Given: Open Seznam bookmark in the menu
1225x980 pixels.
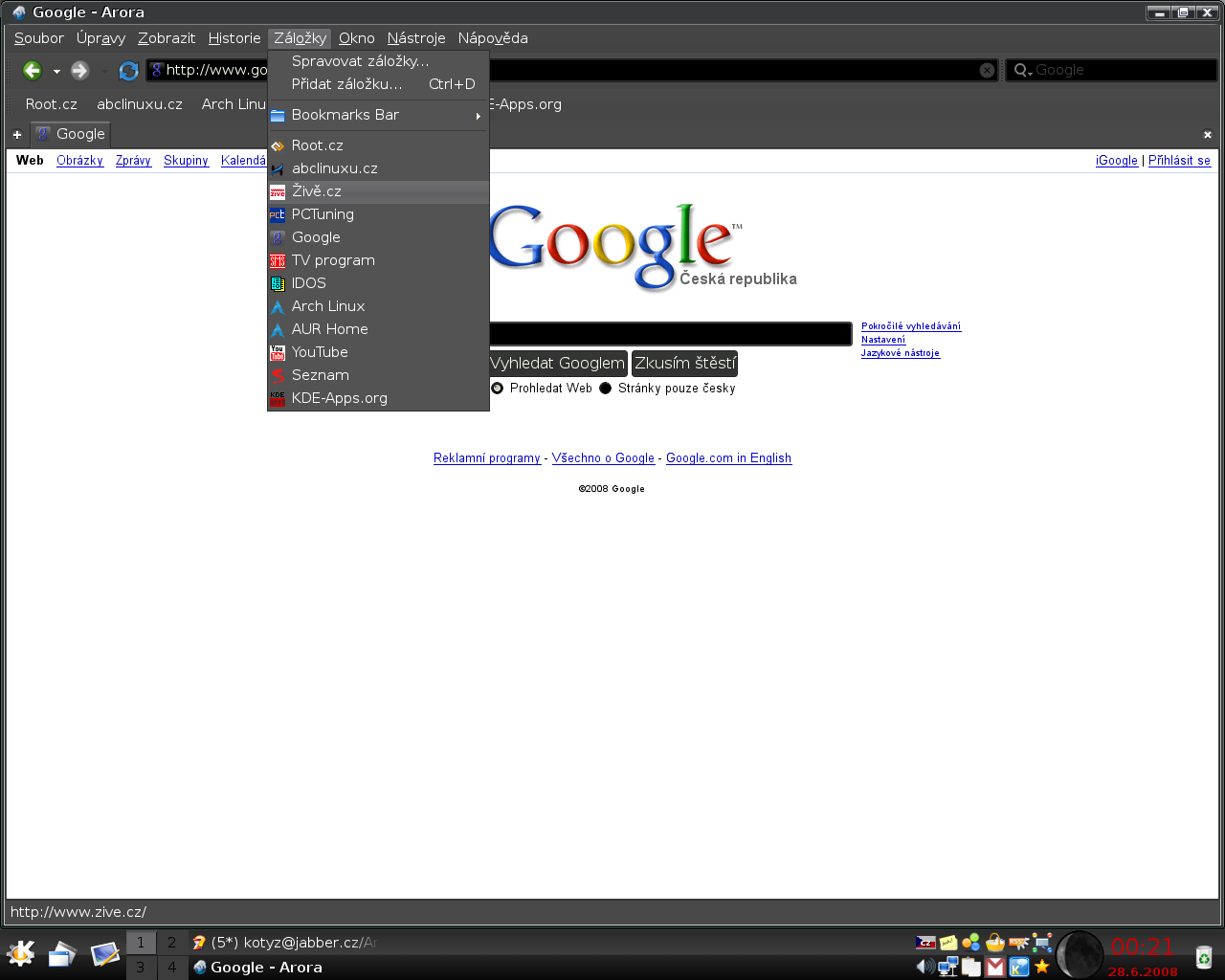Looking at the screenshot, I should point(378,375).
